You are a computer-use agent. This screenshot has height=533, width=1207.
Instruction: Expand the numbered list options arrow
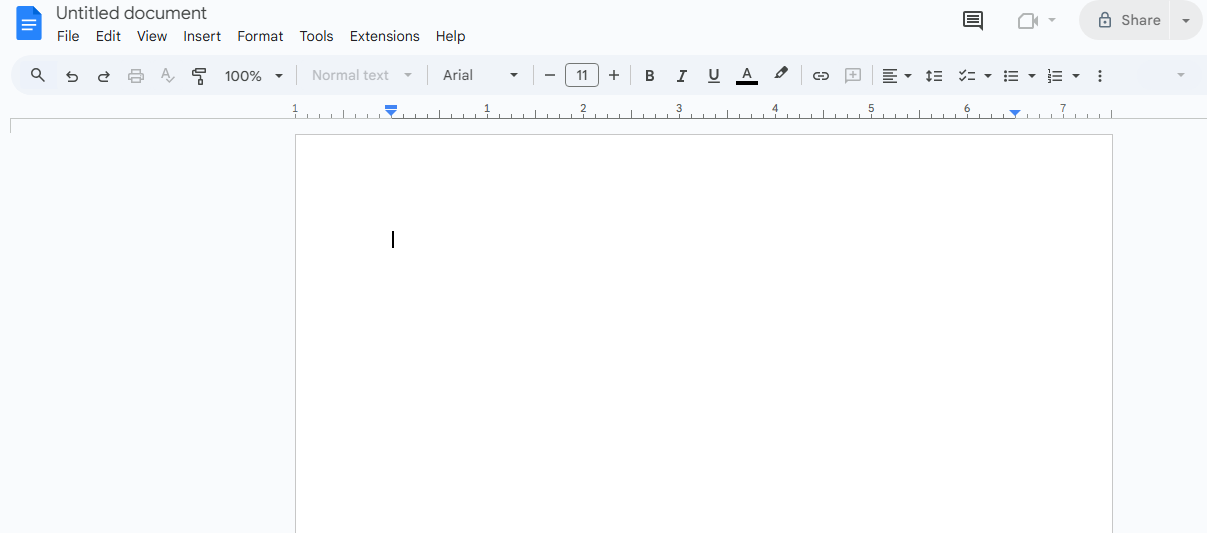tap(1076, 76)
